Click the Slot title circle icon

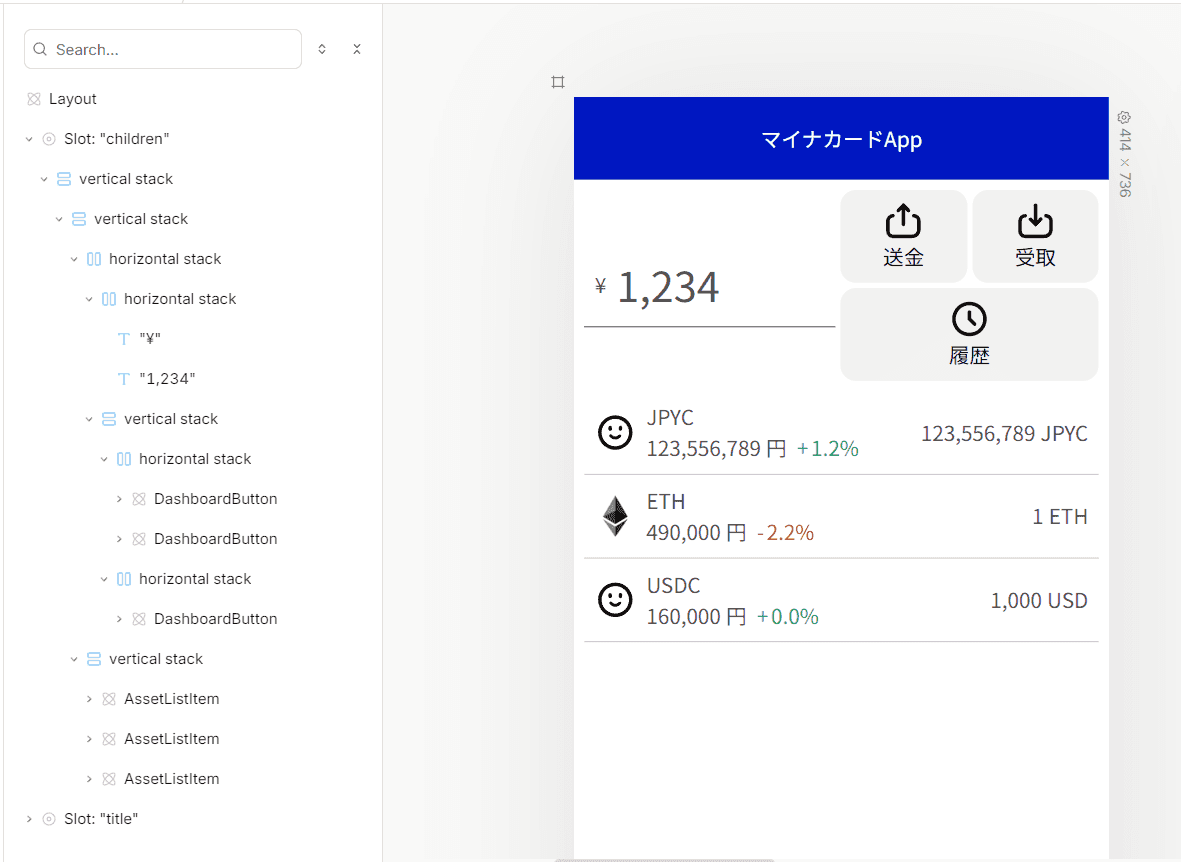[x=49, y=818]
